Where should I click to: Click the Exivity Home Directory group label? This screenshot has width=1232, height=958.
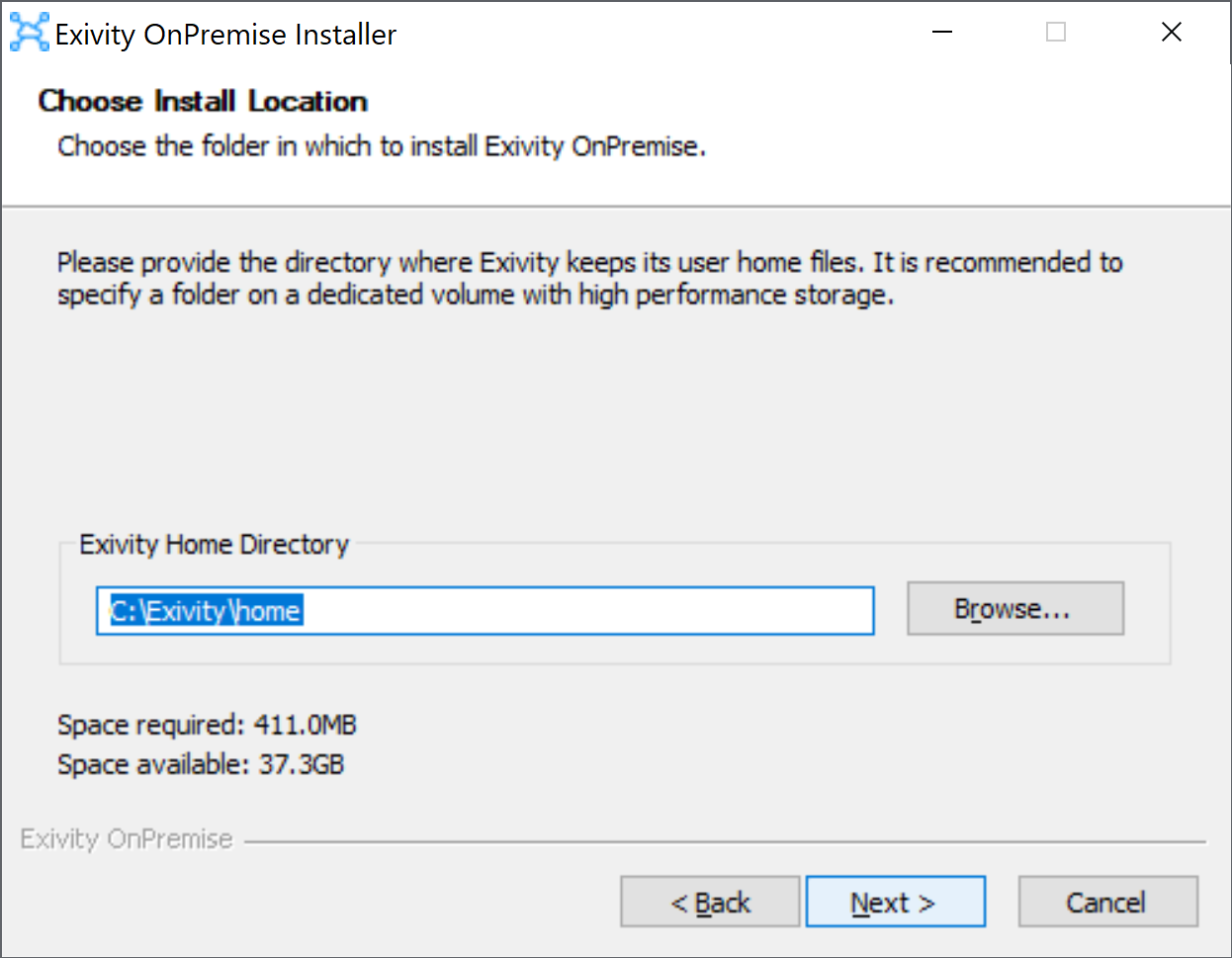pos(215,545)
